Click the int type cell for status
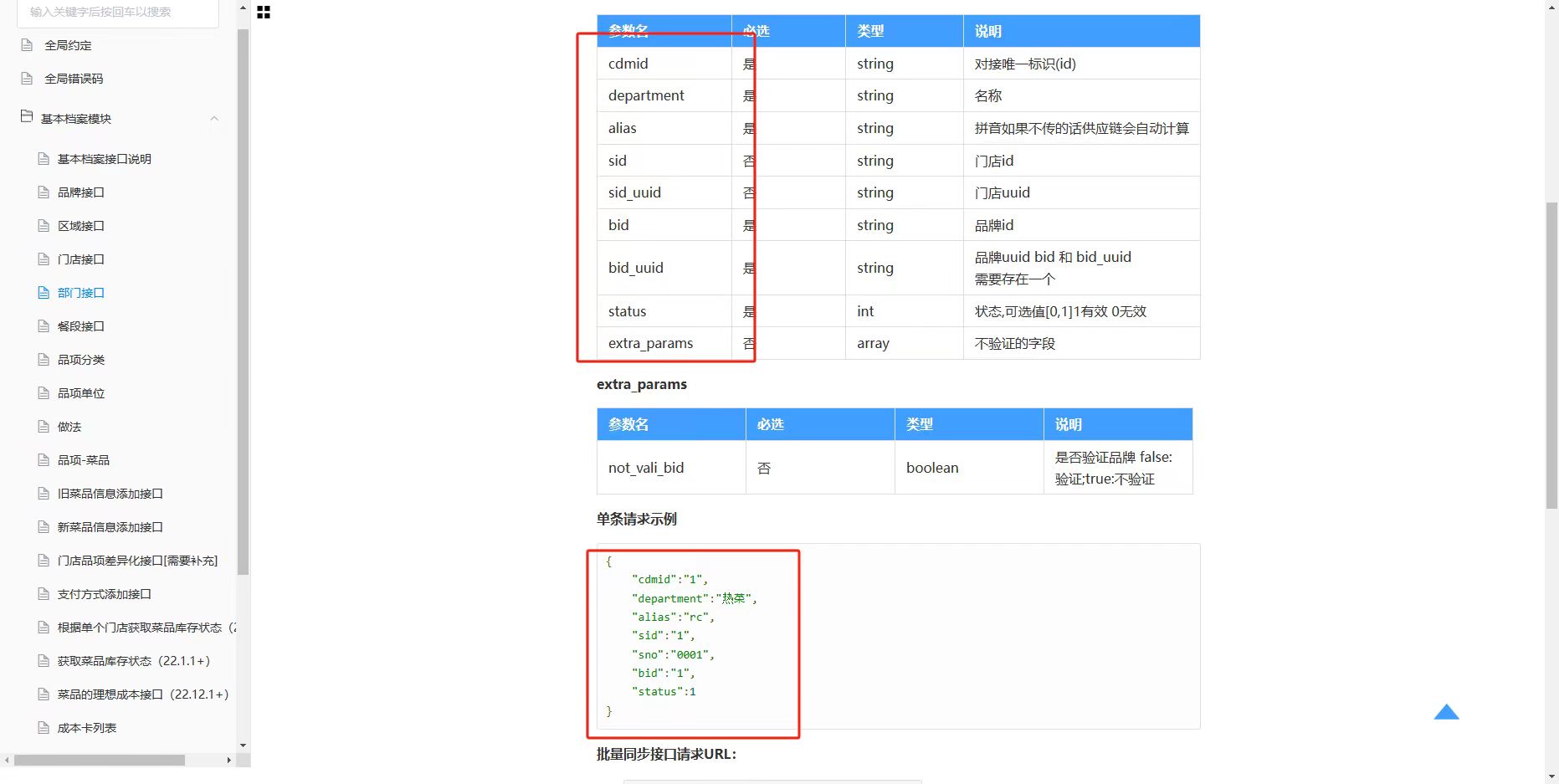This screenshot has height=784, width=1559. pyautogui.click(x=905, y=311)
